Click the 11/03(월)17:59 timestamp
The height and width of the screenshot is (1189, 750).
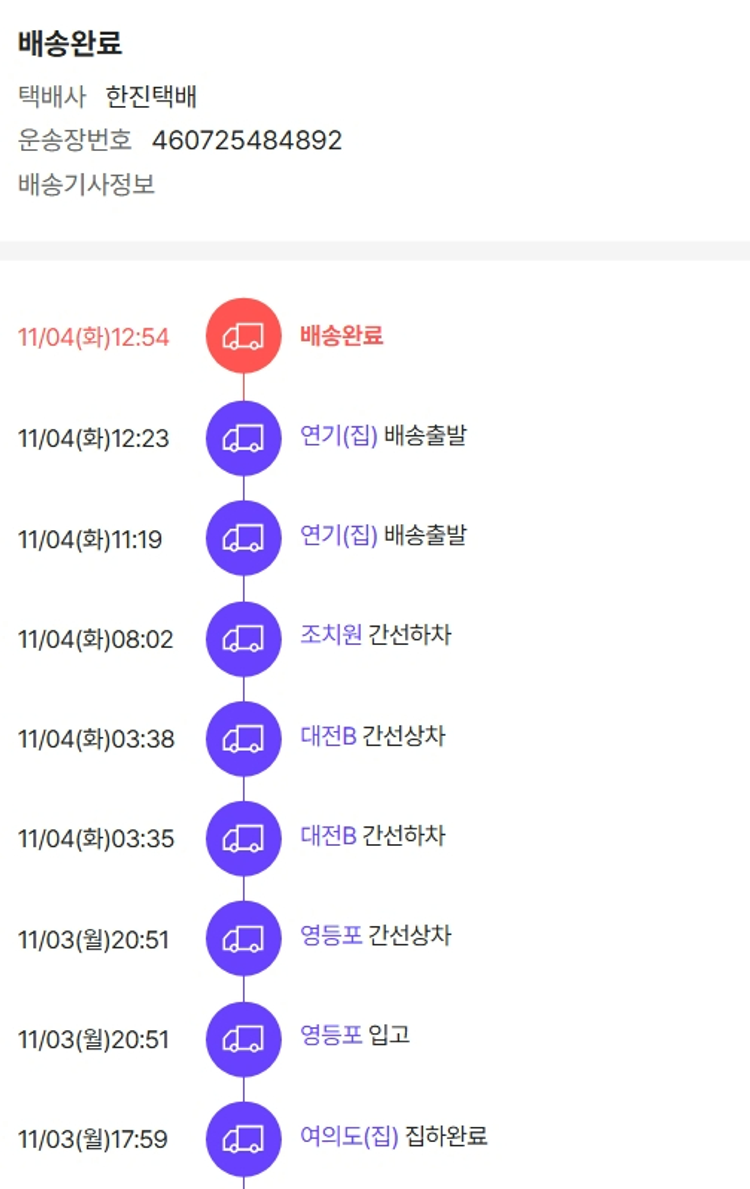[93, 1139]
